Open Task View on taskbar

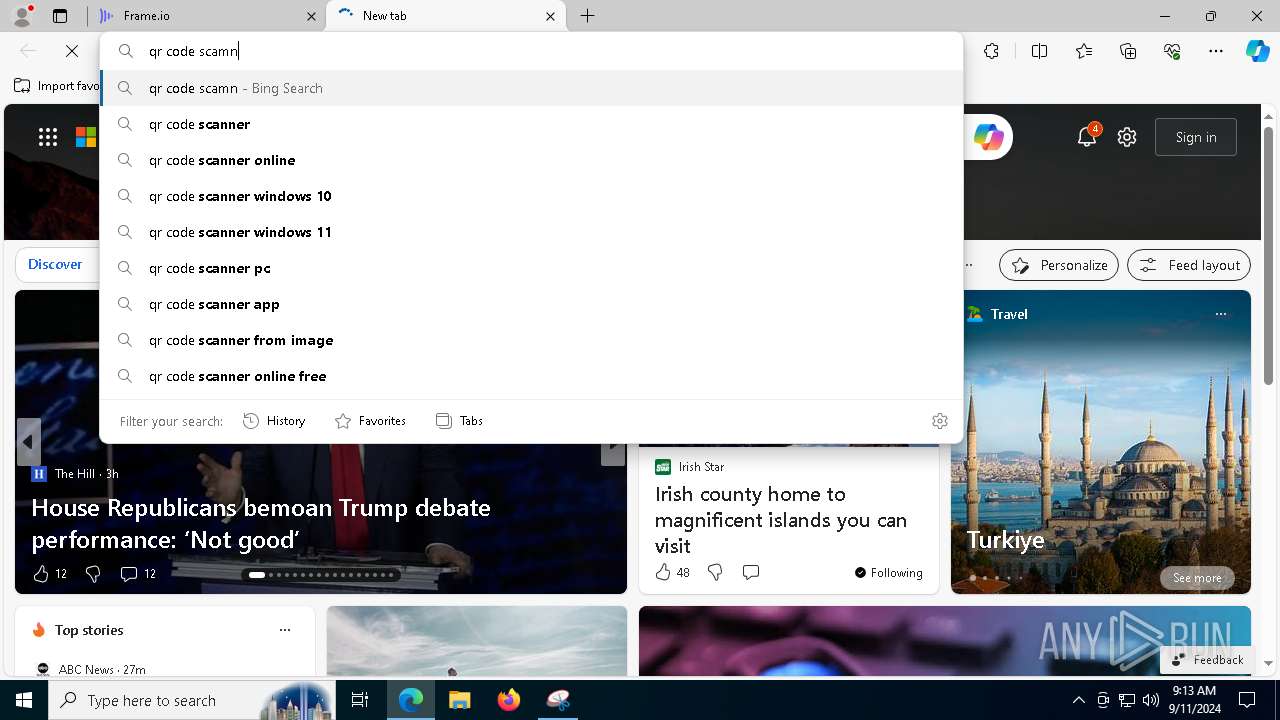point(360,700)
